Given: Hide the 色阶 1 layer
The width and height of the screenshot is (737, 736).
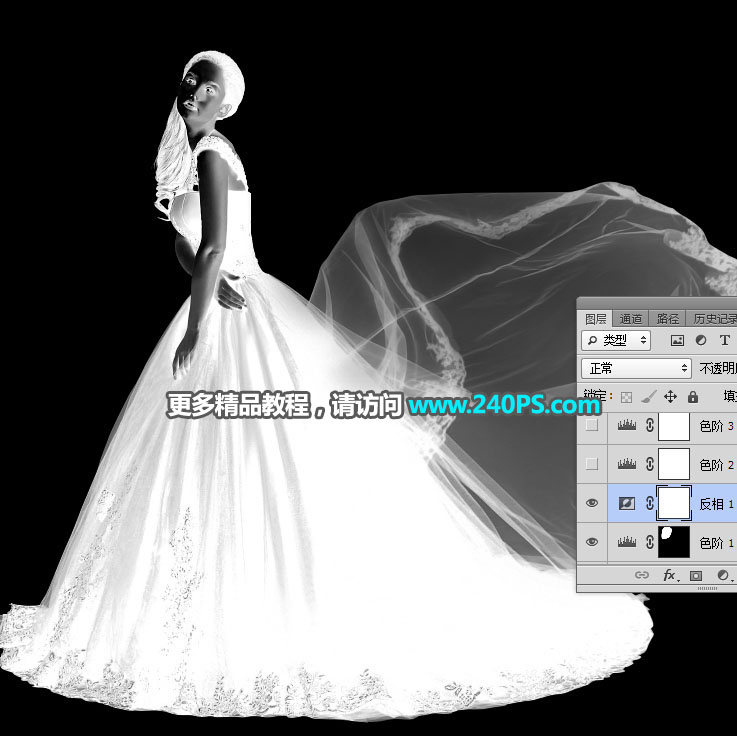Looking at the screenshot, I should (x=592, y=542).
